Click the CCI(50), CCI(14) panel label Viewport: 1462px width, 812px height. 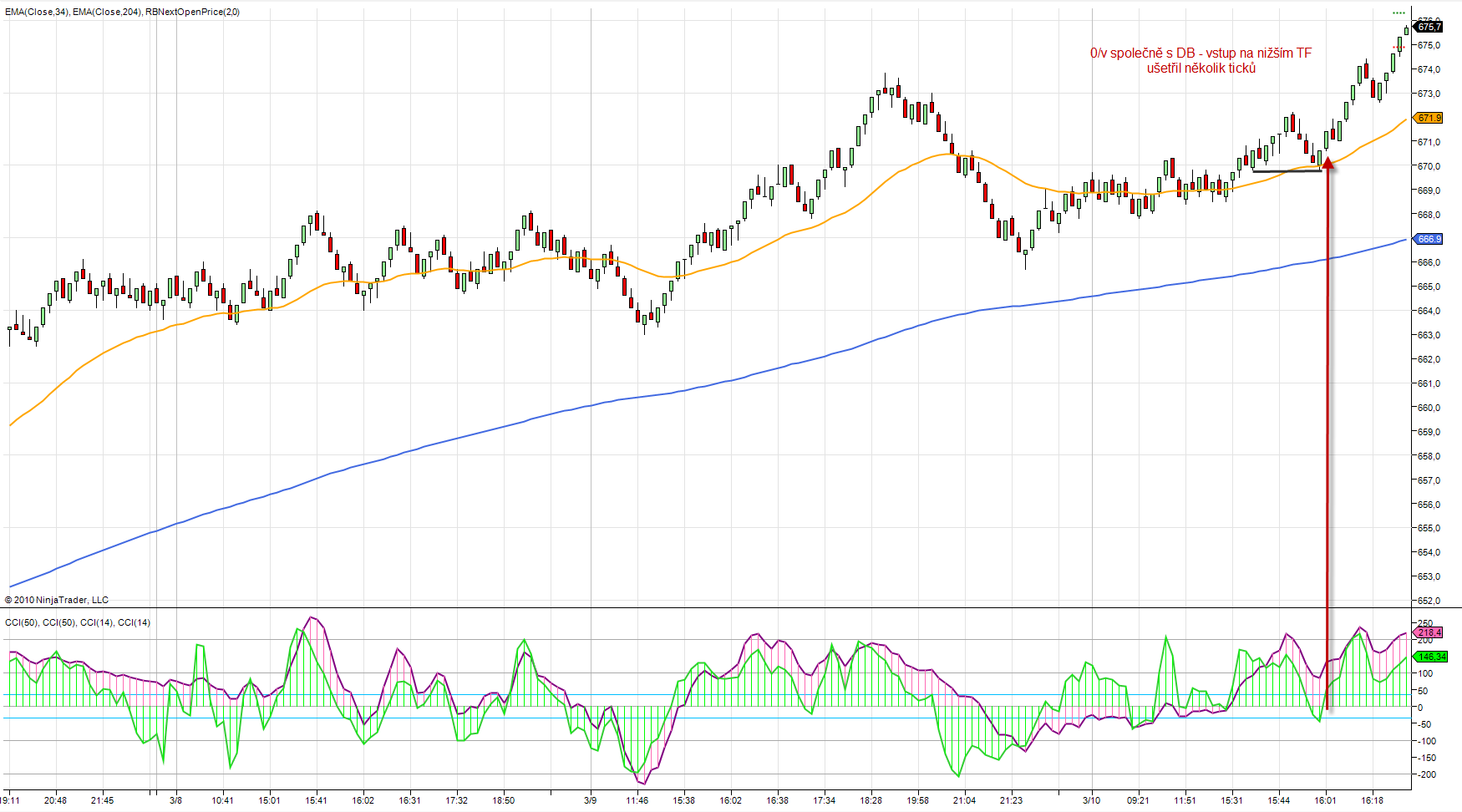[x=78, y=622]
